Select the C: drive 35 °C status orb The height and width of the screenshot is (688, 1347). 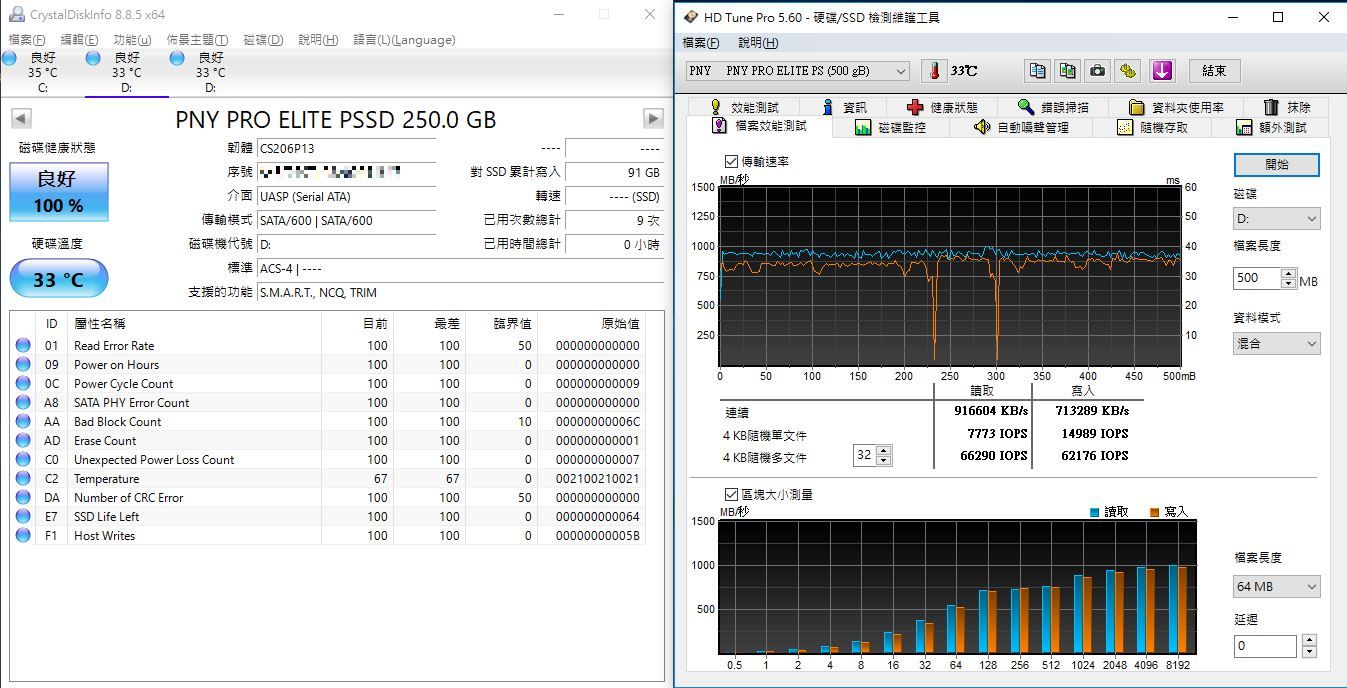[x=9, y=59]
